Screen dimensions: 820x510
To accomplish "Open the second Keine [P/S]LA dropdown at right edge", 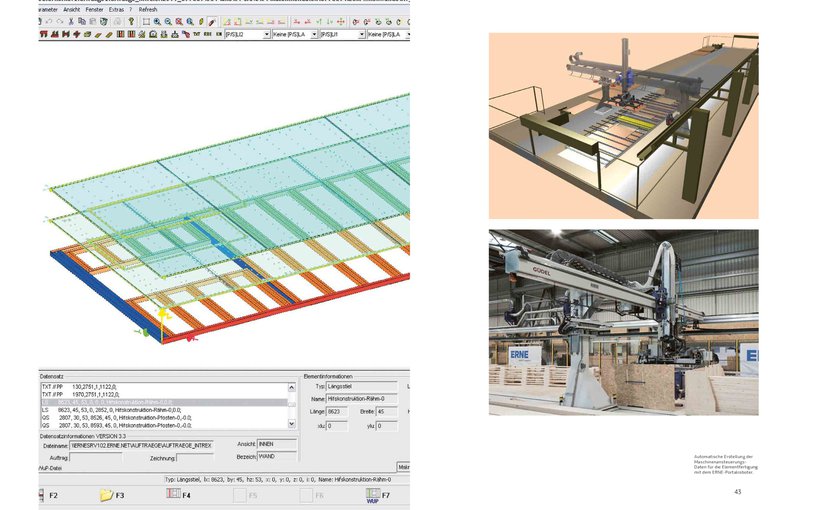I will [388, 35].
